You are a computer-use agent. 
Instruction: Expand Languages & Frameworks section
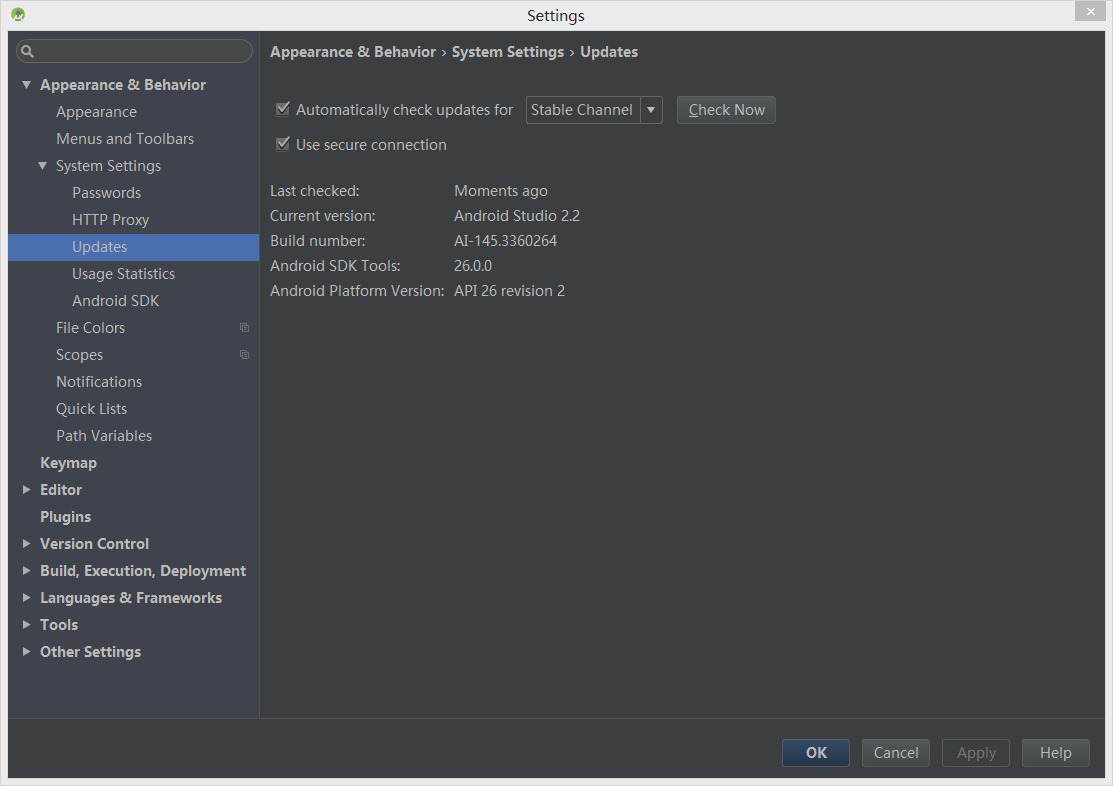pos(26,597)
